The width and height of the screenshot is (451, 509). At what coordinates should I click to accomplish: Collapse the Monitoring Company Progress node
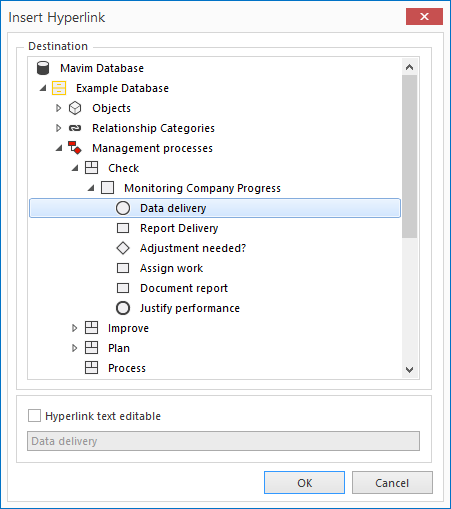pyautogui.click(x=91, y=189)
